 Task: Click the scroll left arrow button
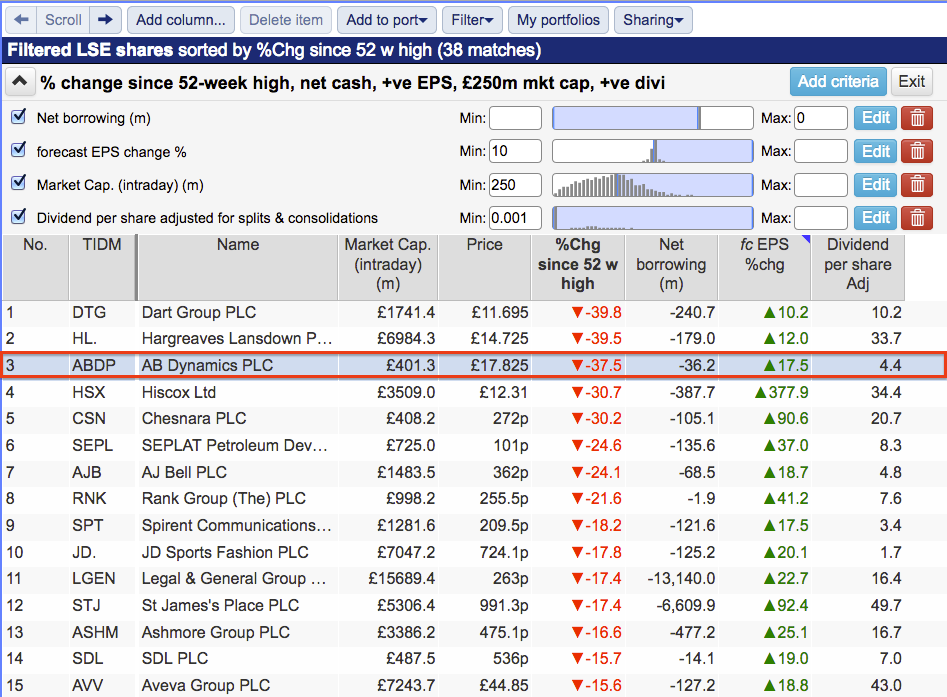(21, 20)
